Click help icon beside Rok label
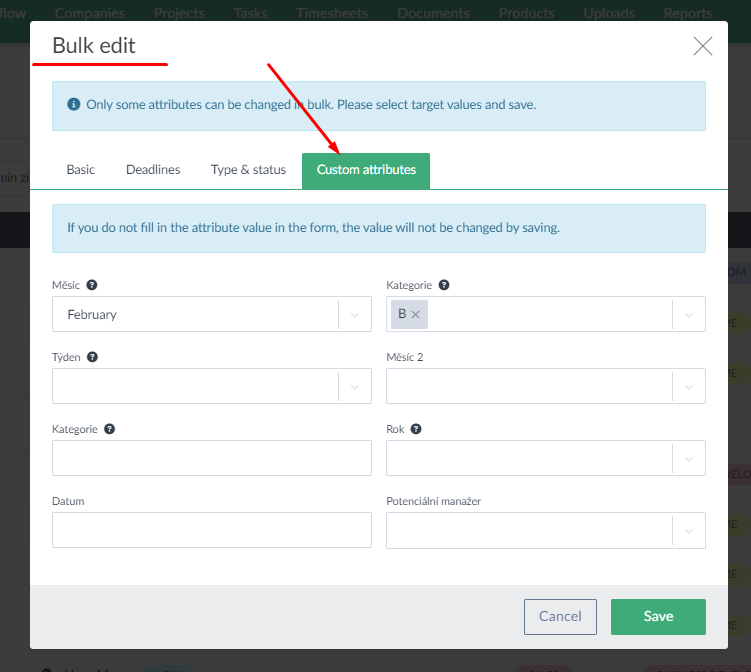Screen dimensions: 751x672 click(415, 429)
